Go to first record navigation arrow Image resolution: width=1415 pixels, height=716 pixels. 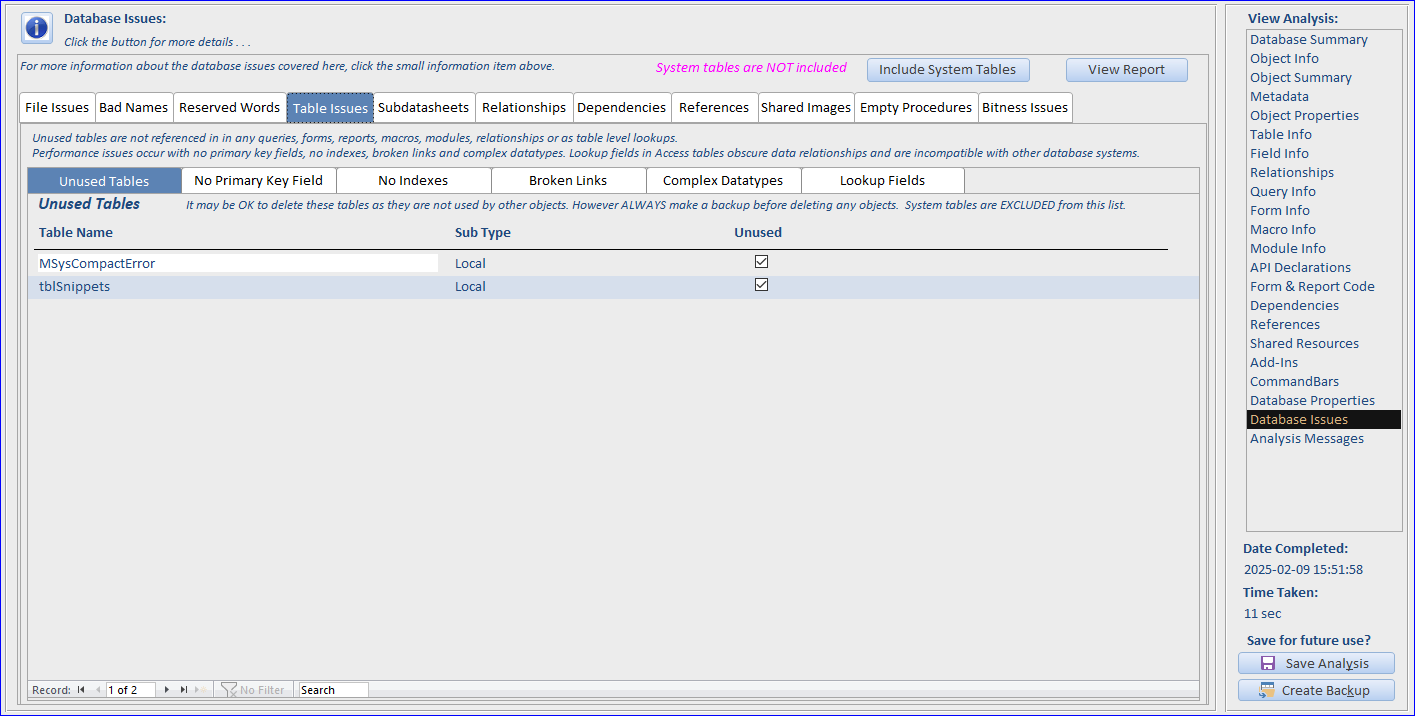click(81, 690)
